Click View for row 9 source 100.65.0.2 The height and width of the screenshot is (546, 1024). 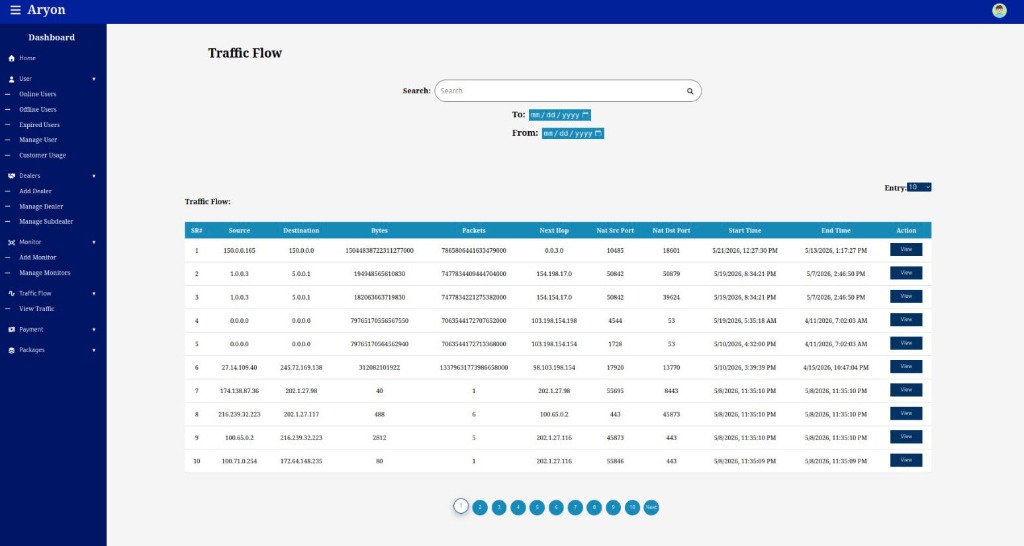(906, 437)
